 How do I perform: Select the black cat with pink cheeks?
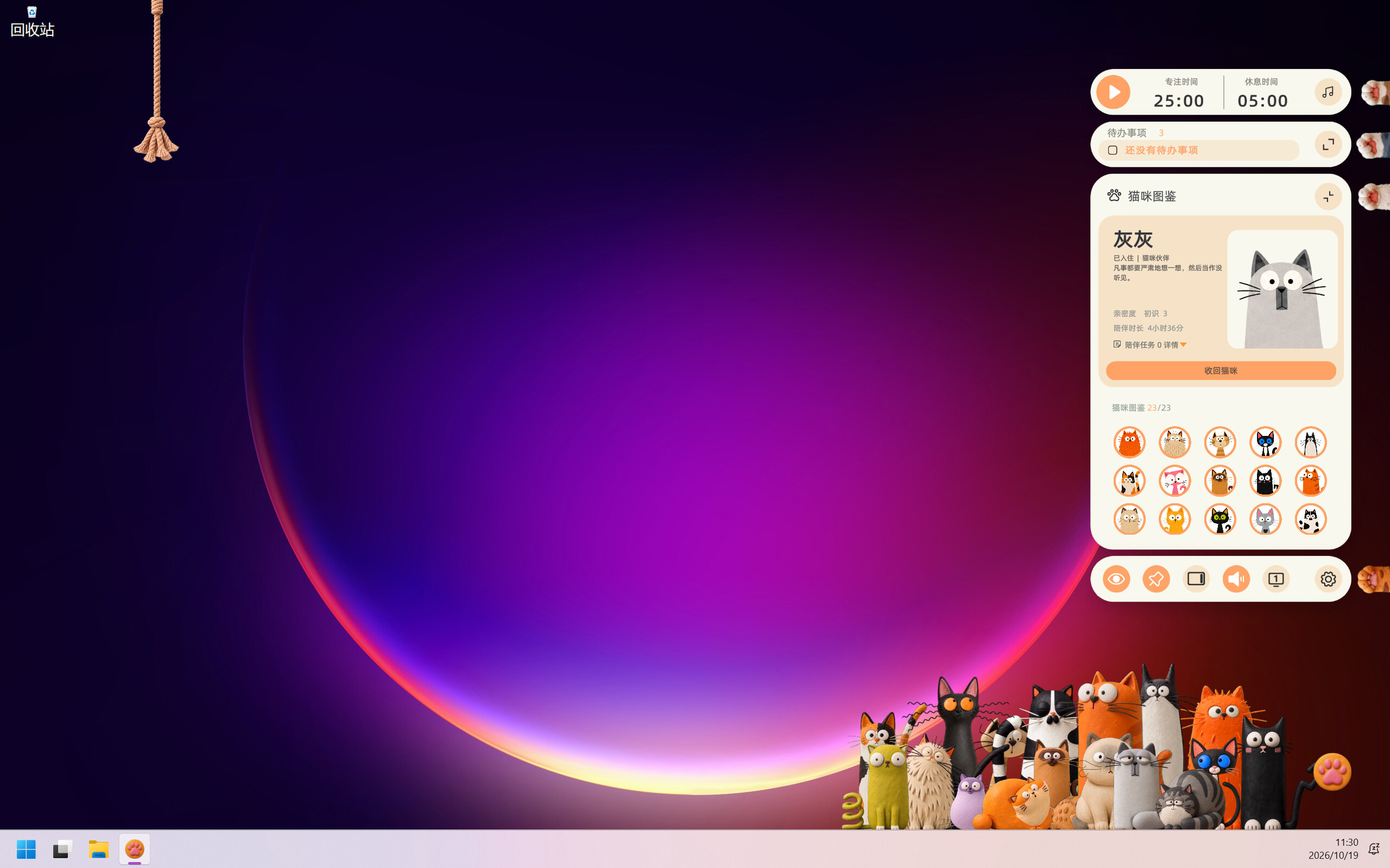point(1266,480)
